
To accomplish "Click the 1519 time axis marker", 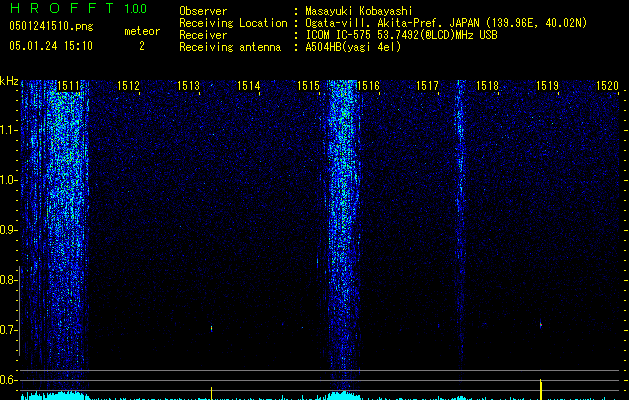I will click(x=548, y=86).
